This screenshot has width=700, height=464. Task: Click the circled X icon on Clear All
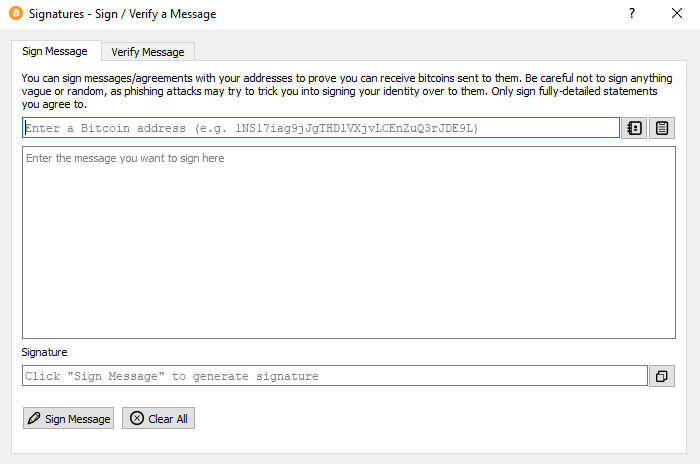137,419
